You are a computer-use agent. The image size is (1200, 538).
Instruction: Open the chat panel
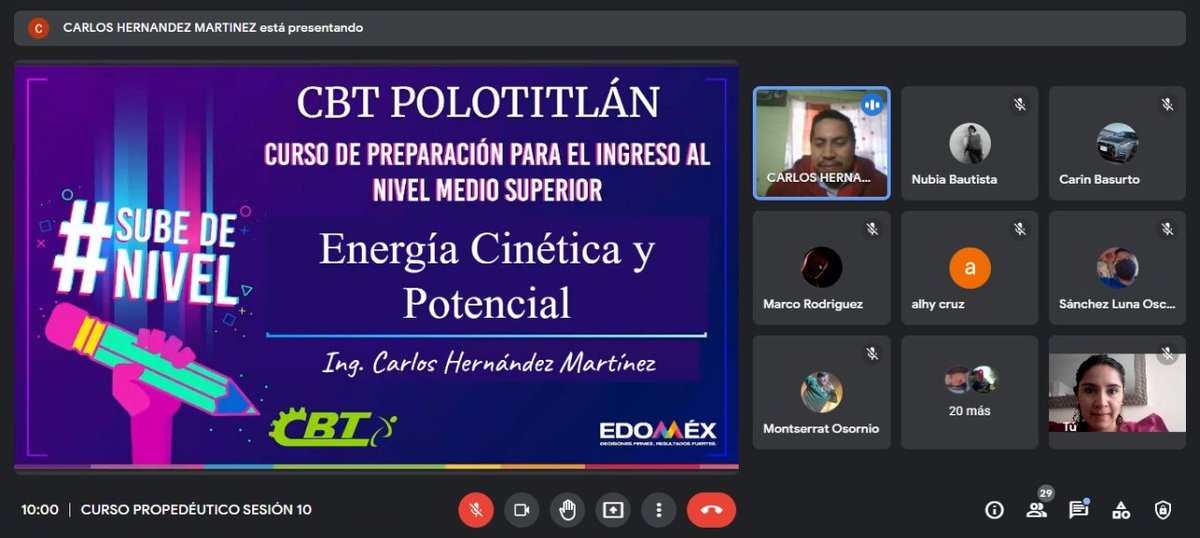click(x=1078, y=510)
